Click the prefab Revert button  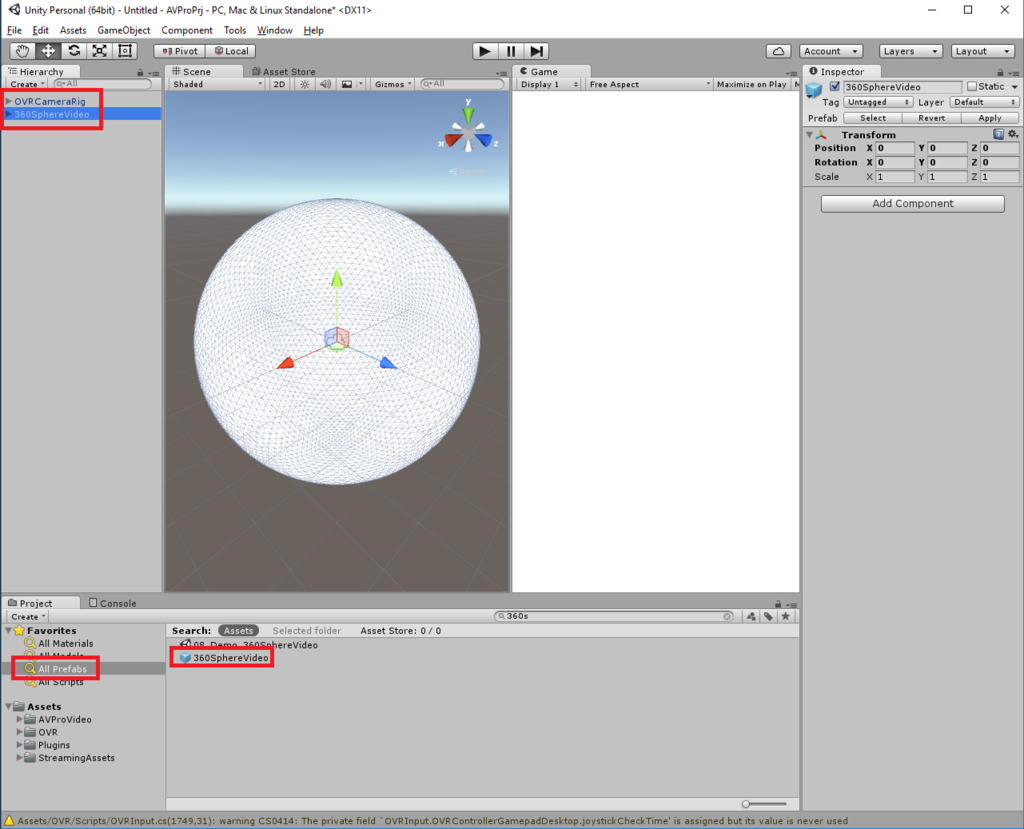[x=931, y=118]
